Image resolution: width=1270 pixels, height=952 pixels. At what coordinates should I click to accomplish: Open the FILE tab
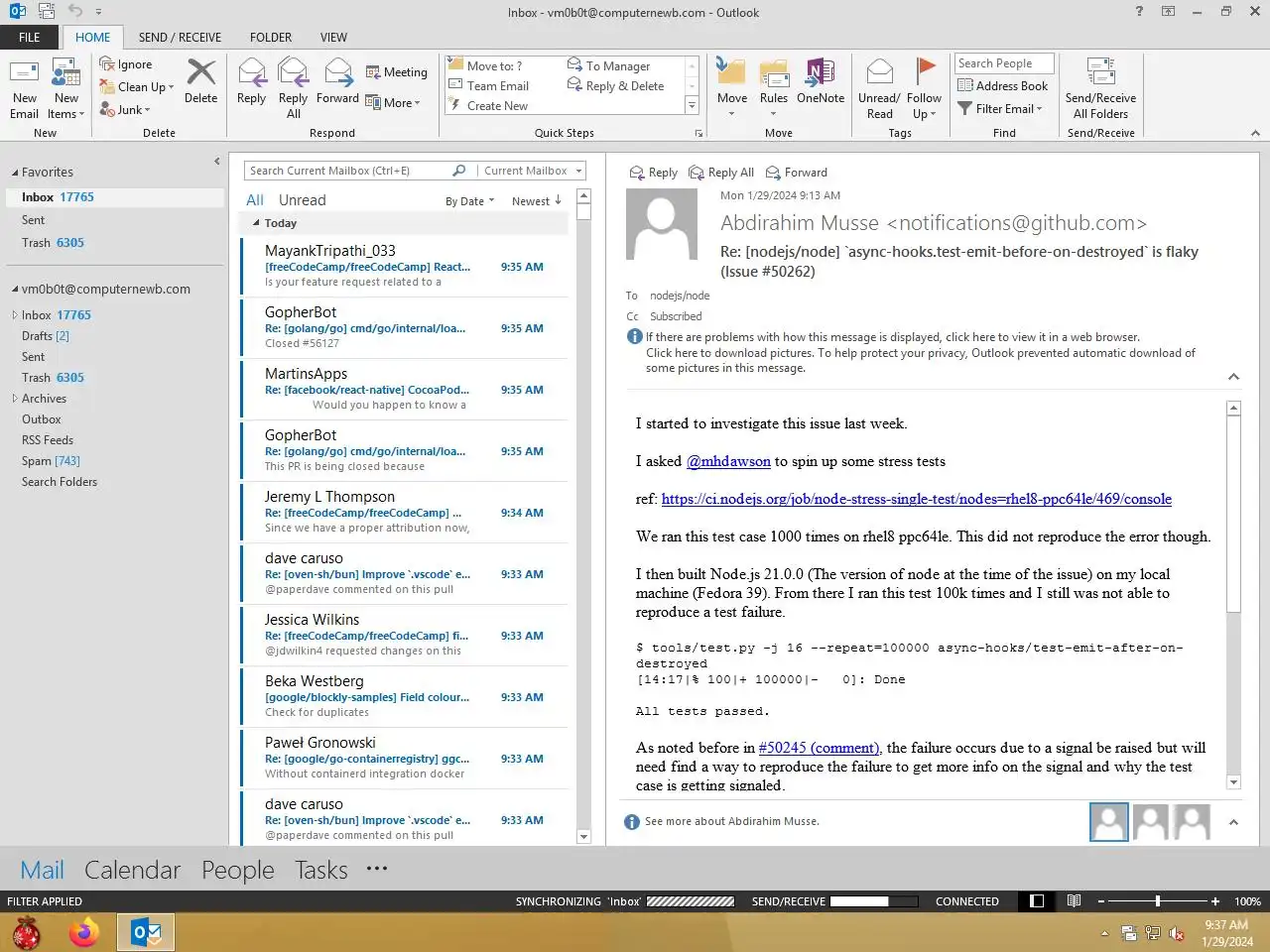click(30, 37)
